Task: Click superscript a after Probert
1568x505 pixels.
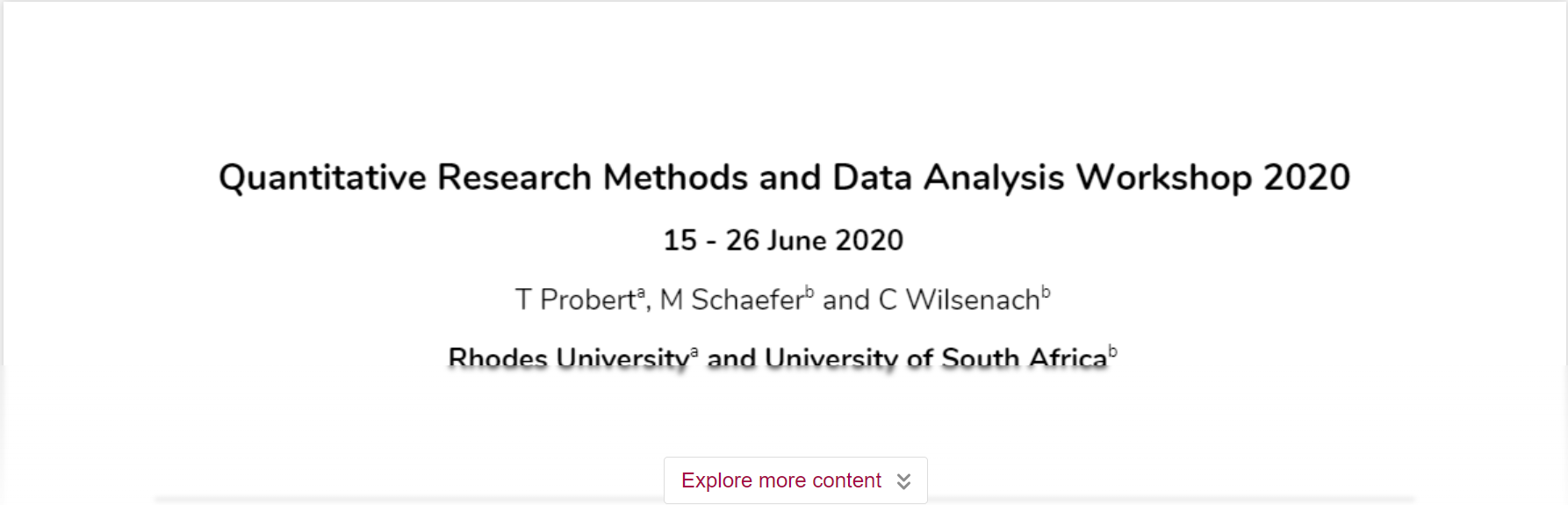Action: click(641, 292)
